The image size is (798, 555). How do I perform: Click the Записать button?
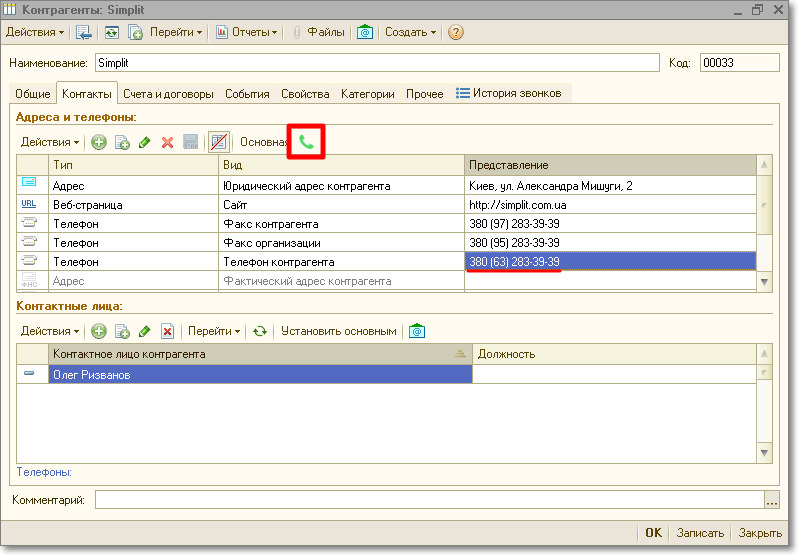click(698, 533)
